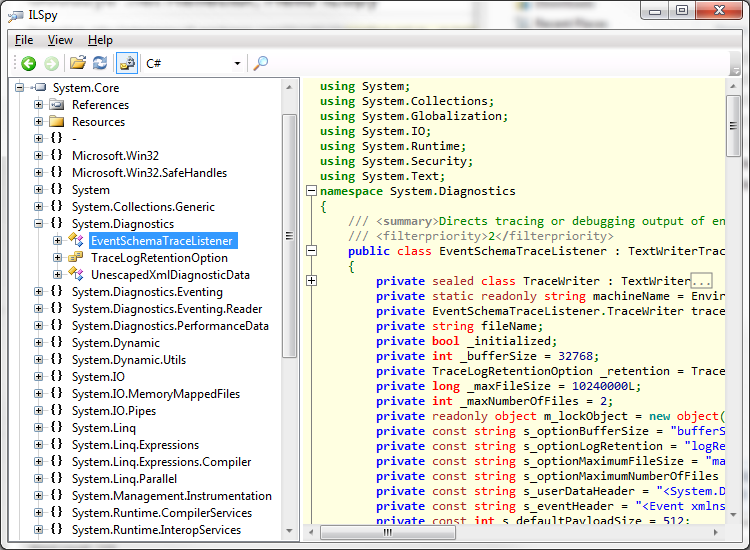Expand the collapsed TraceWriter class code
750x550 pixels.
(x=311, y=281)
